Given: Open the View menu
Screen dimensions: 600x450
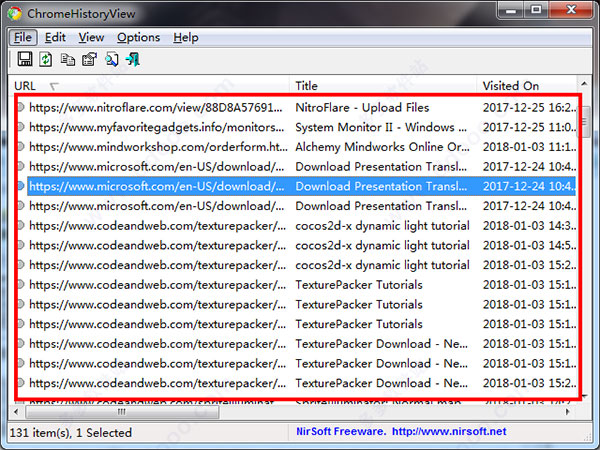Looking at the screenshot, I should [91, 38].
